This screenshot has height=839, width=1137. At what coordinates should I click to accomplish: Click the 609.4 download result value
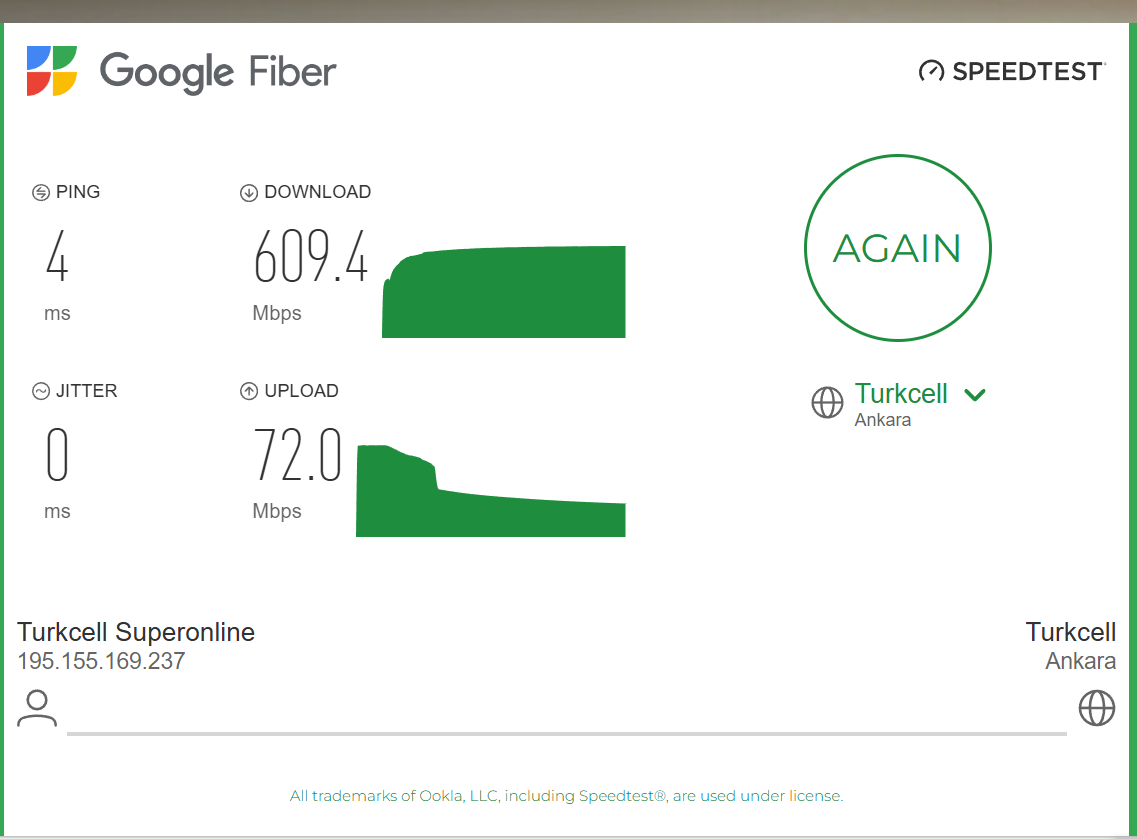point(311,256)
